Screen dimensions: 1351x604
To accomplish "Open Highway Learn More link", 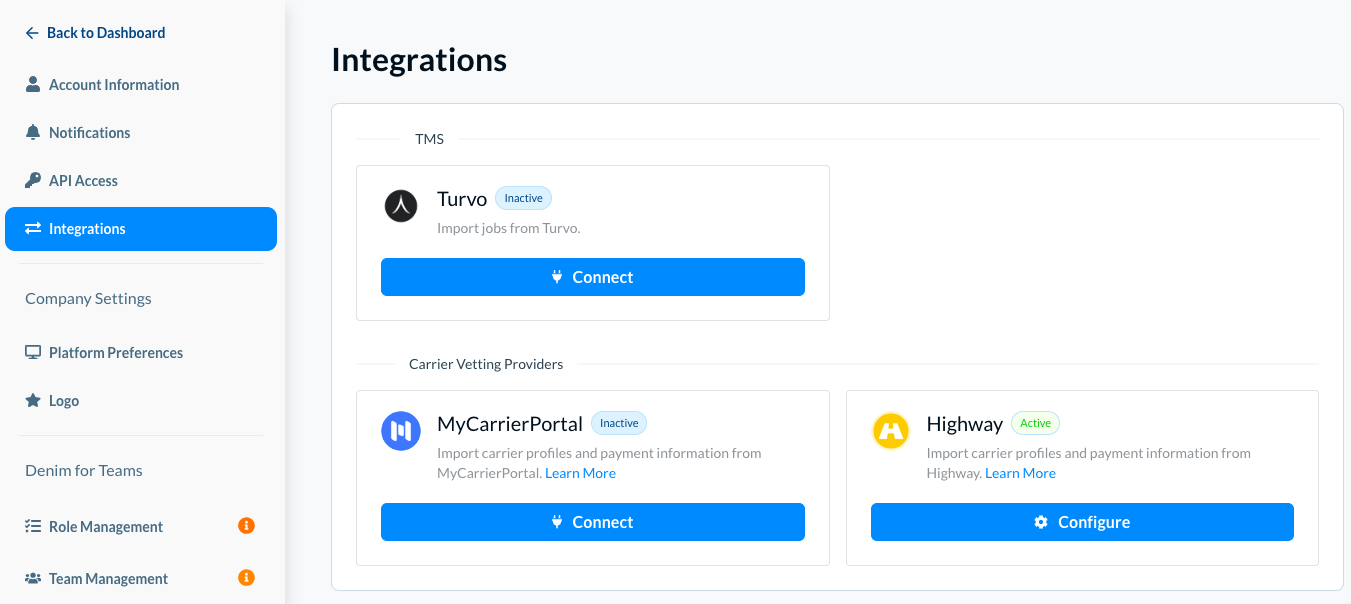I will point(1020,473).
